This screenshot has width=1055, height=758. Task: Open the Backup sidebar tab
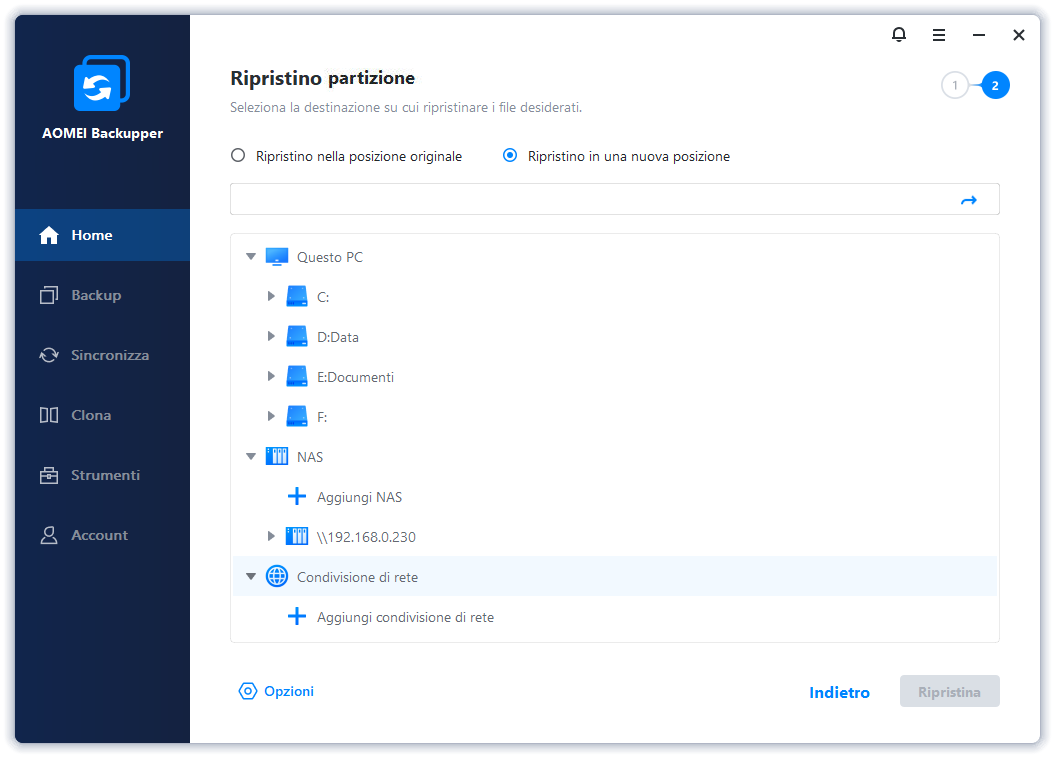point(95,295)
